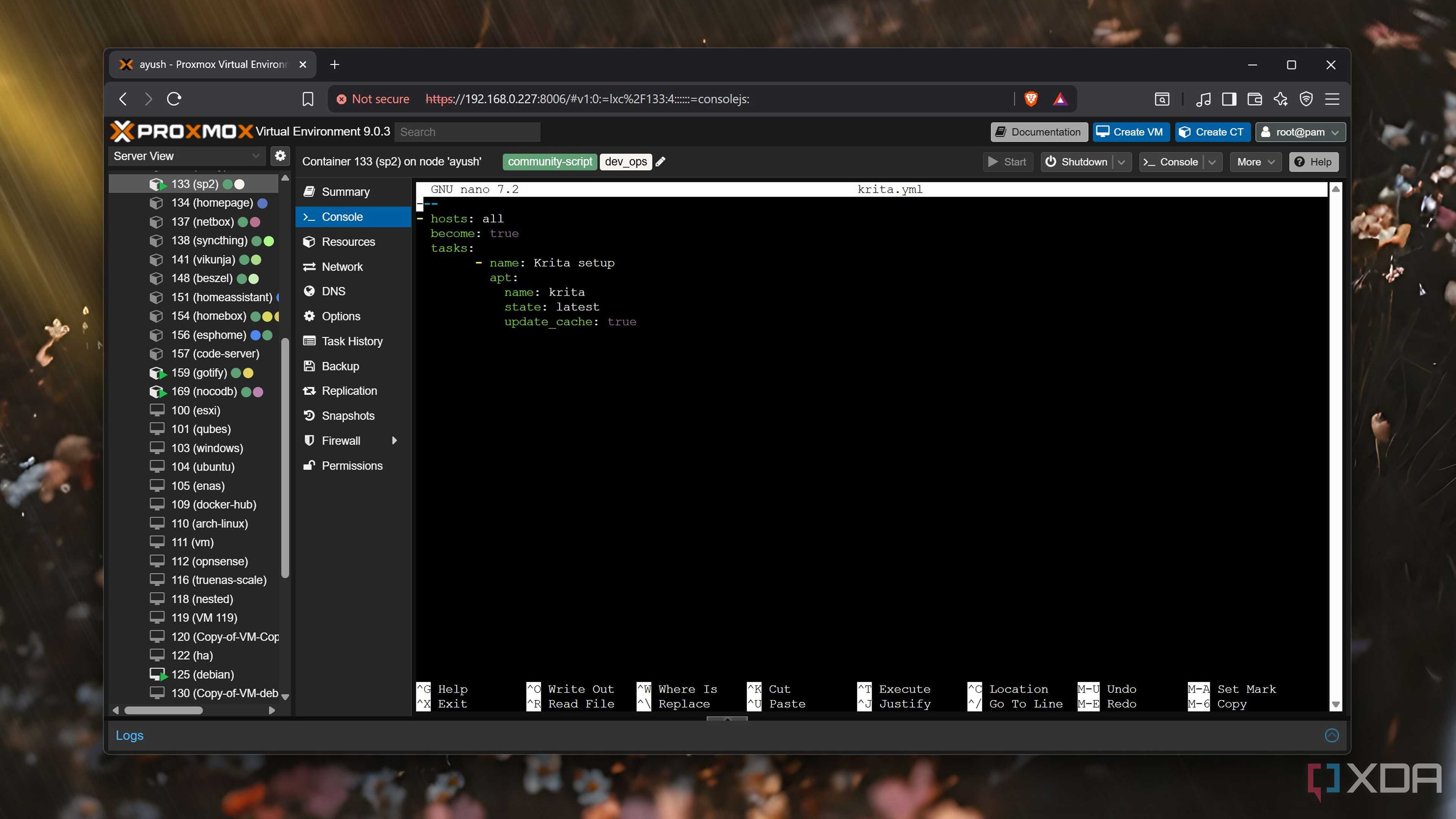The height and width of the screenshot is (819, 1456).
Task: Expand the Firewall submenu arrow
Action: [x=394, y=440]
